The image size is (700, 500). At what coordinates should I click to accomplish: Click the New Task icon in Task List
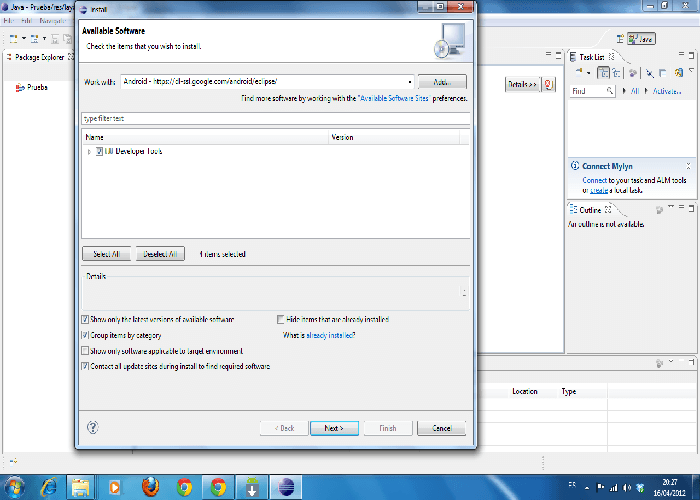pyautogui.click(x=579, y=73)
